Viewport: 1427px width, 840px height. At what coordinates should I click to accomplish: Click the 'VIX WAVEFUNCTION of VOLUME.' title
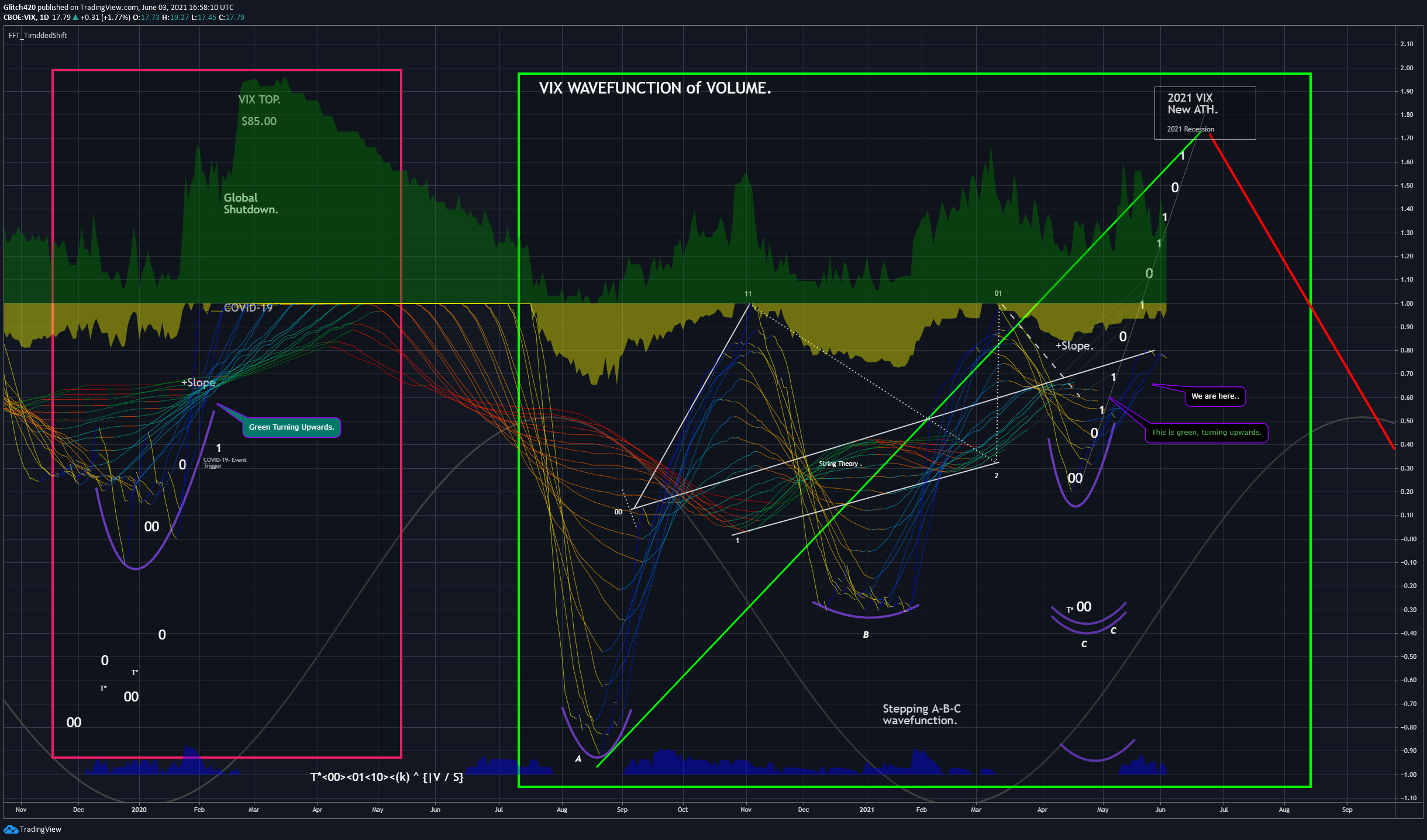(655, 88)
